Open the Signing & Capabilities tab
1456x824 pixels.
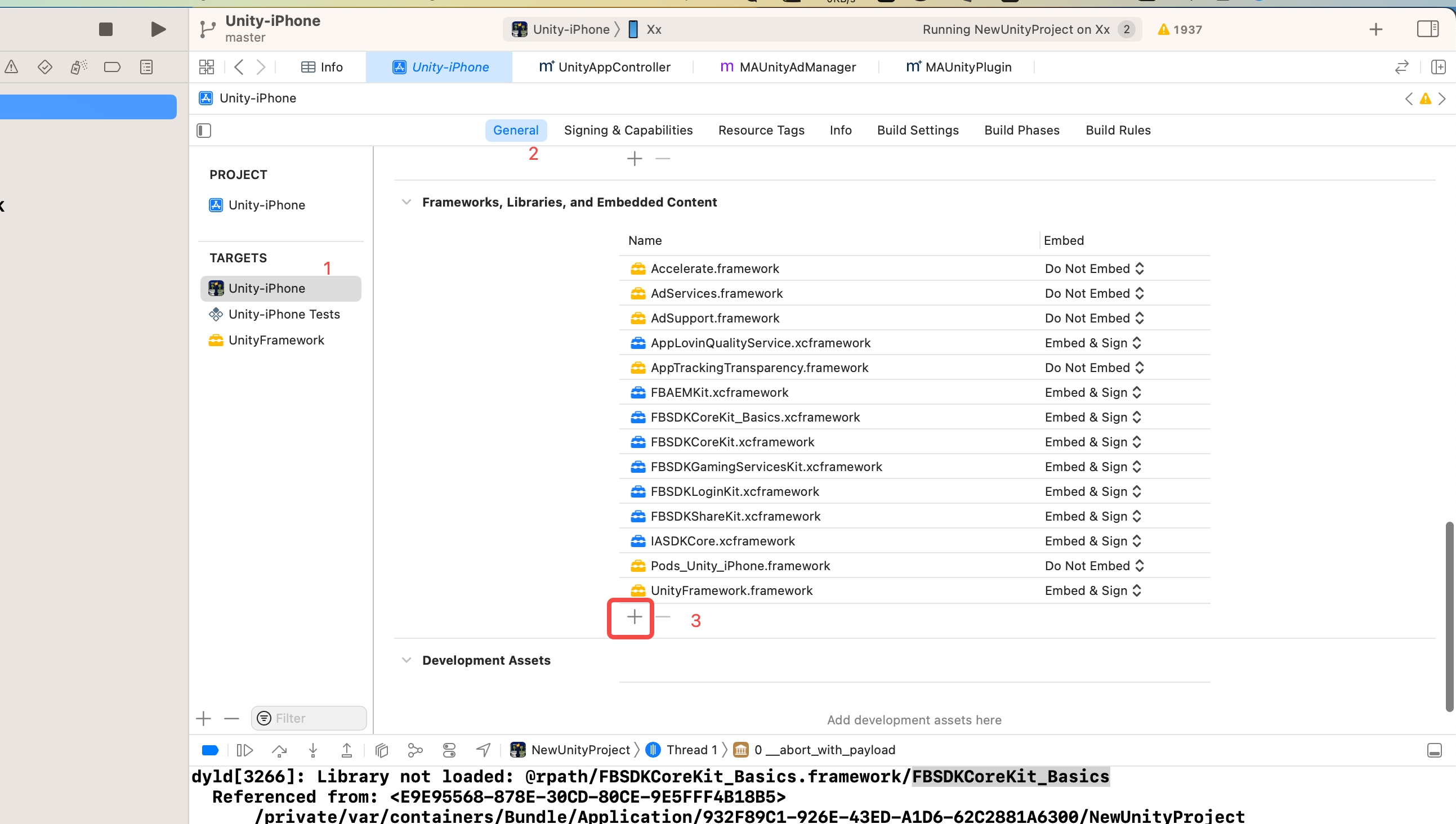(x=628, y=130)
